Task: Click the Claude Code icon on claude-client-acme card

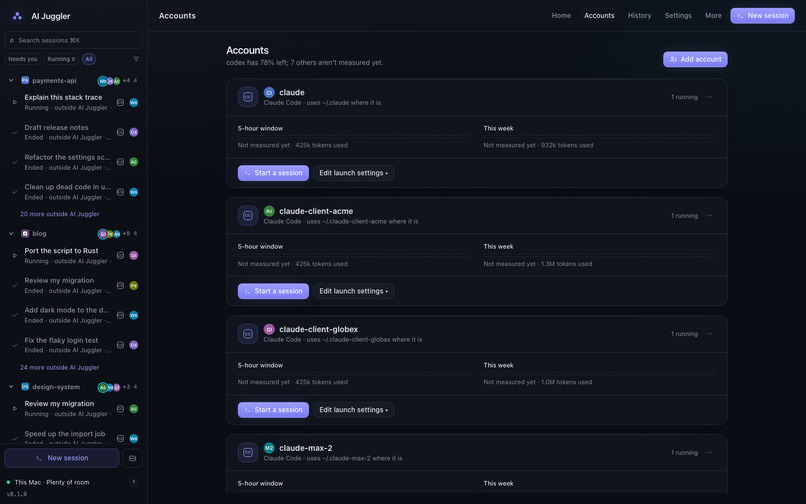Action: [248, 216]
